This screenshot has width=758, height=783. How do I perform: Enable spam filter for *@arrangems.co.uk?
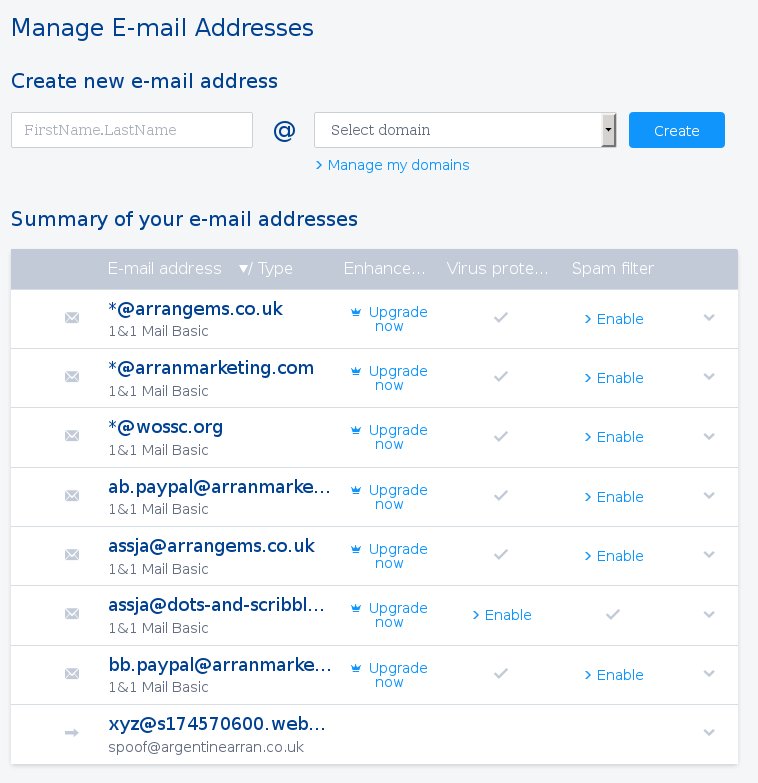(x=614, y=319)
